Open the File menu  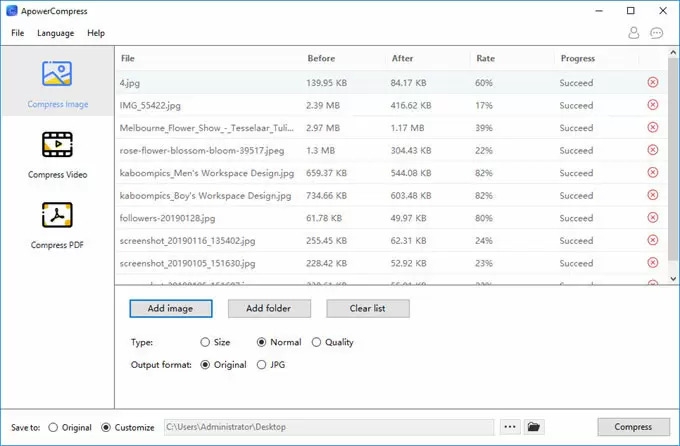click(18, 33)
